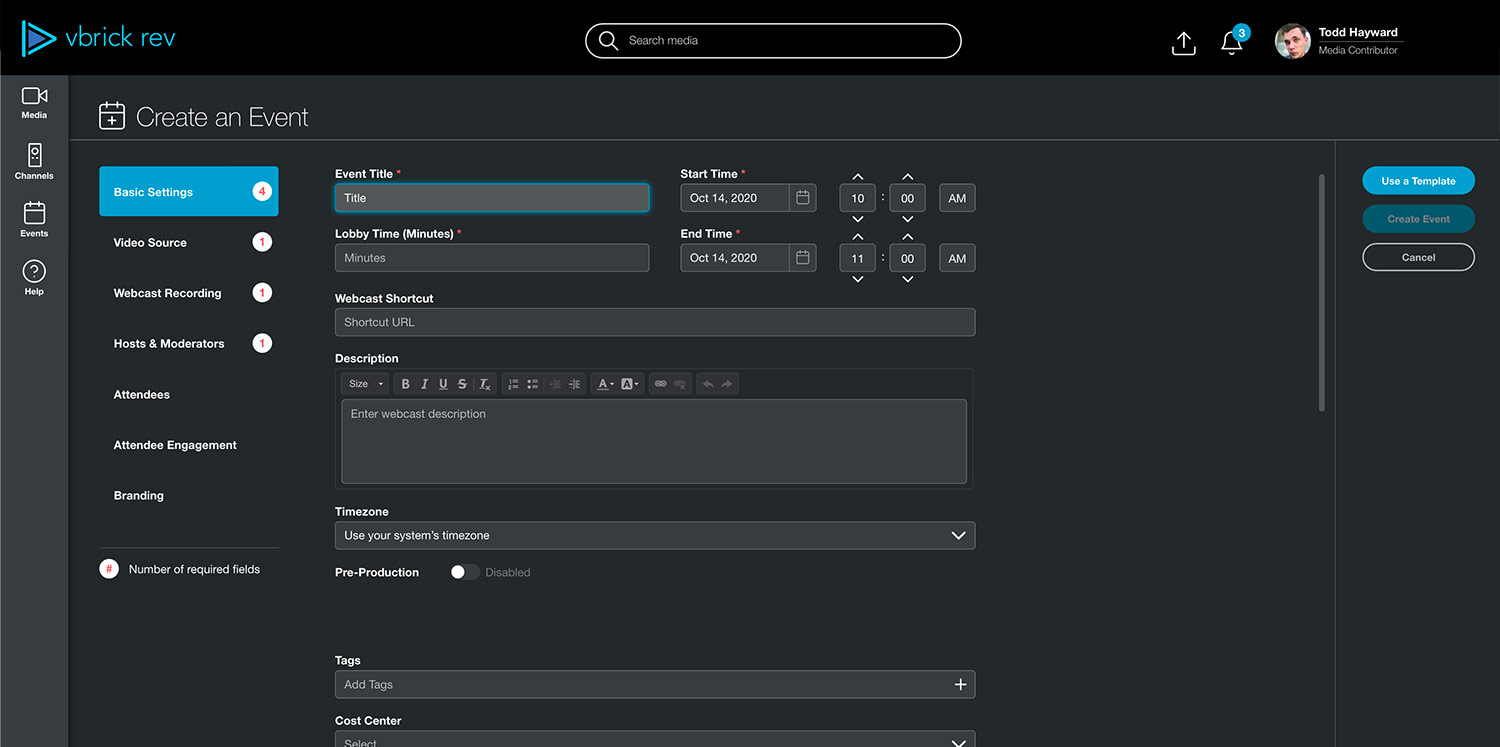Toggle the Pre-Production switch

click(x=465, y=573)
